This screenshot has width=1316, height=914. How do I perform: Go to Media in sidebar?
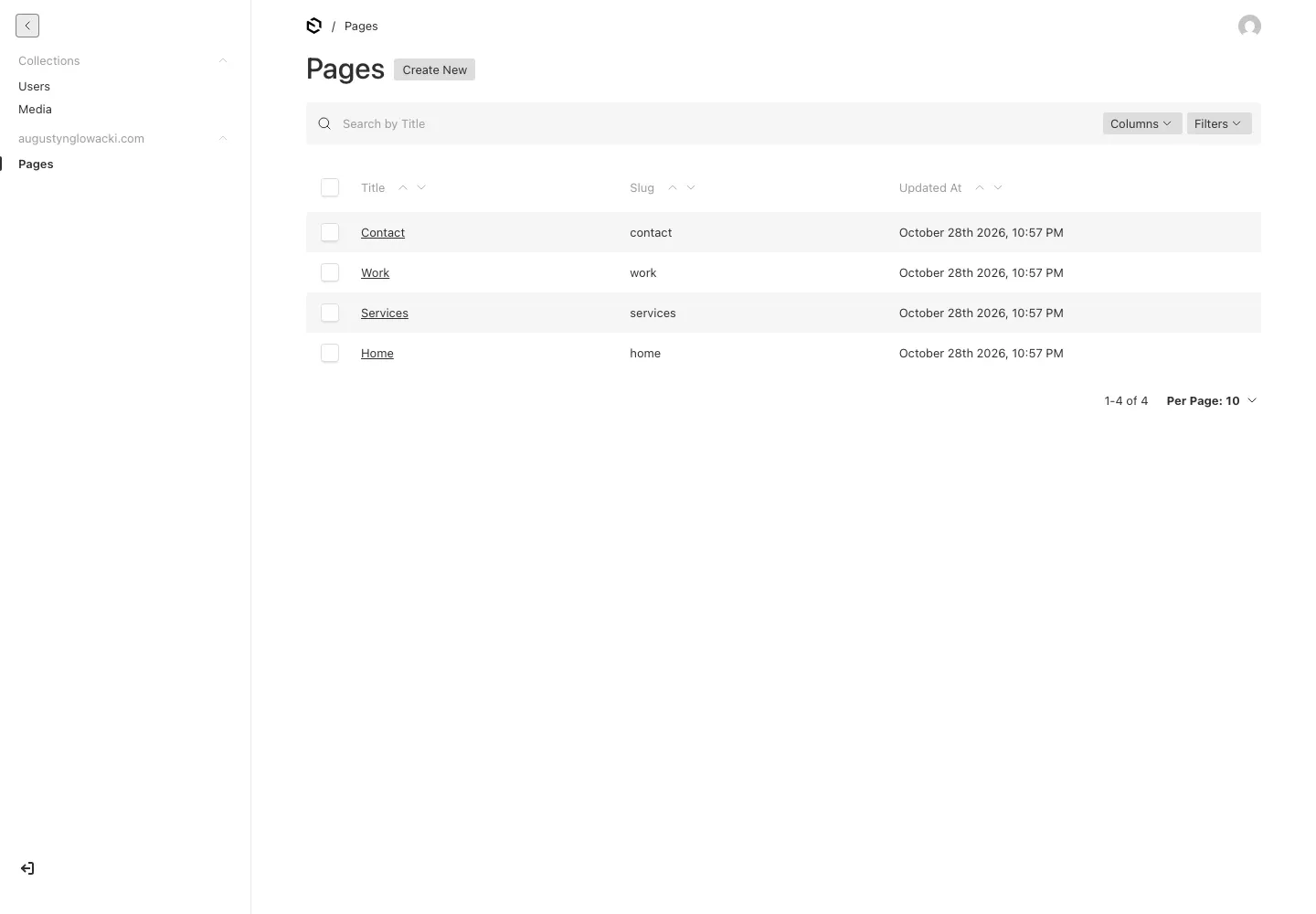click(35, 109)
